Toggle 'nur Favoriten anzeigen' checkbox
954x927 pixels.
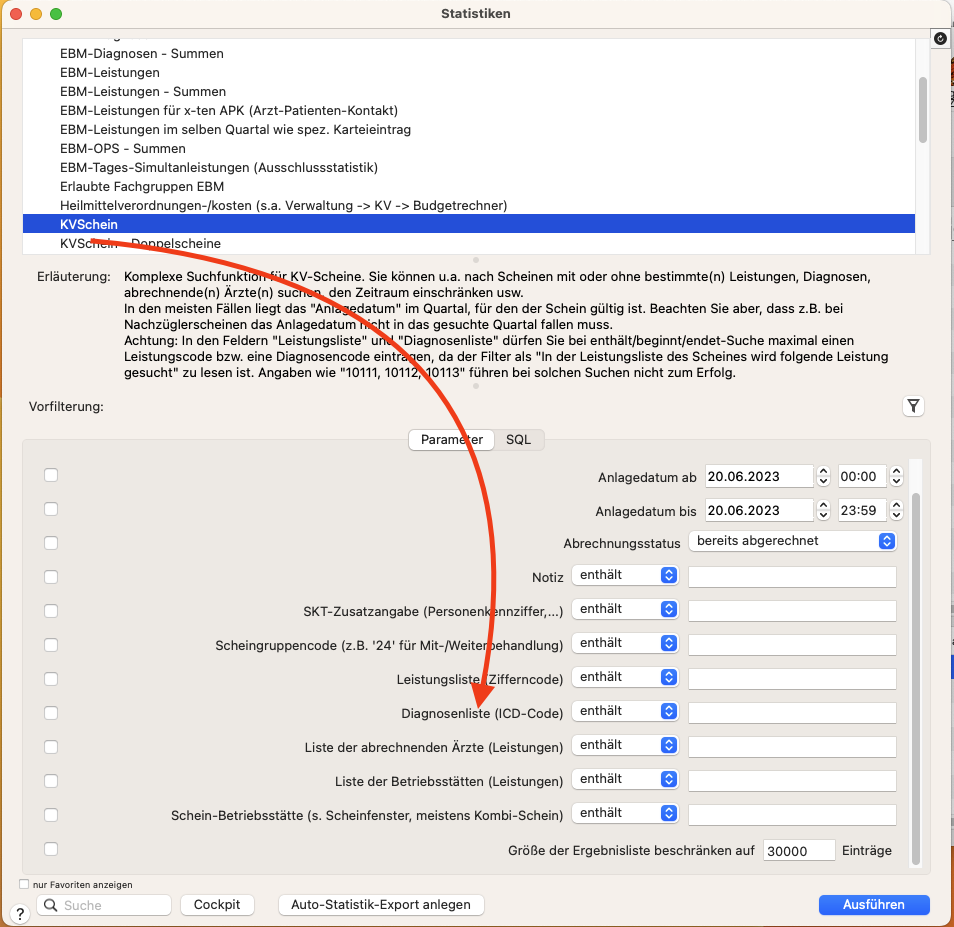24,884
